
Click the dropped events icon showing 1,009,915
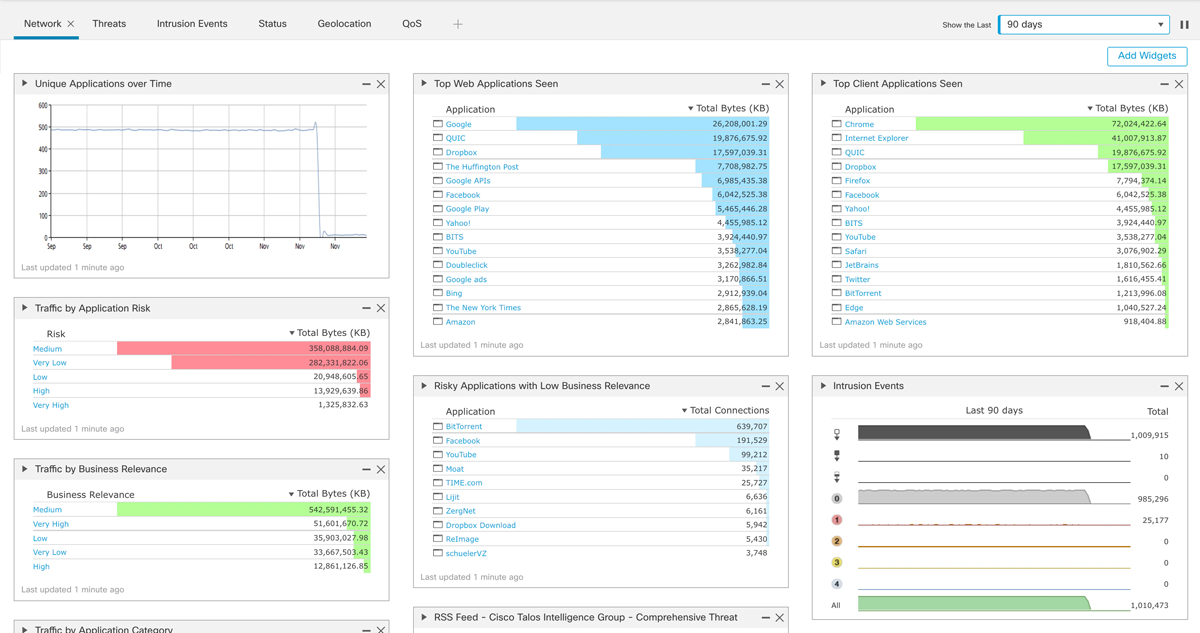pos(837,435)
